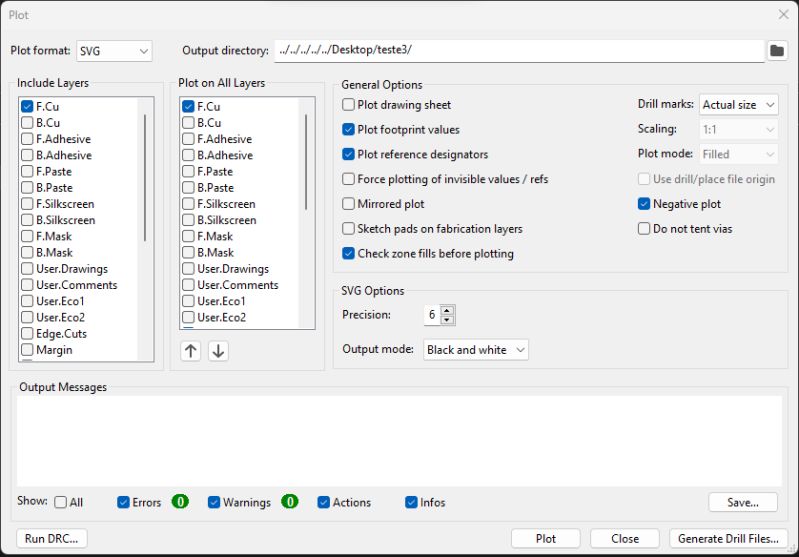Click Generate Drill Files button
The image size is (799, 557).
[728, 539]
